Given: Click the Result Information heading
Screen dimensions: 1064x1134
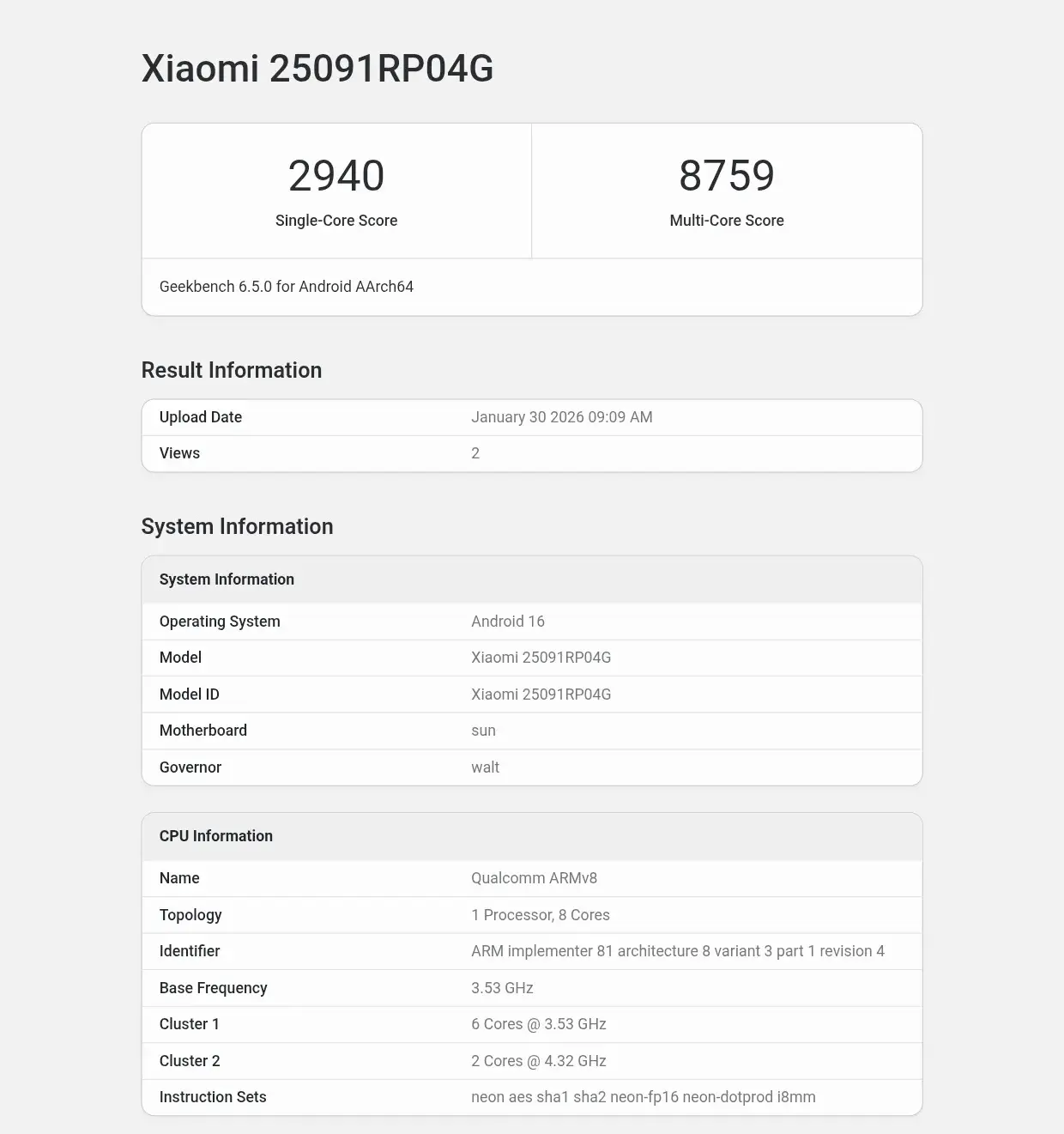Looking at the screenshot, I should pos(232,370).
